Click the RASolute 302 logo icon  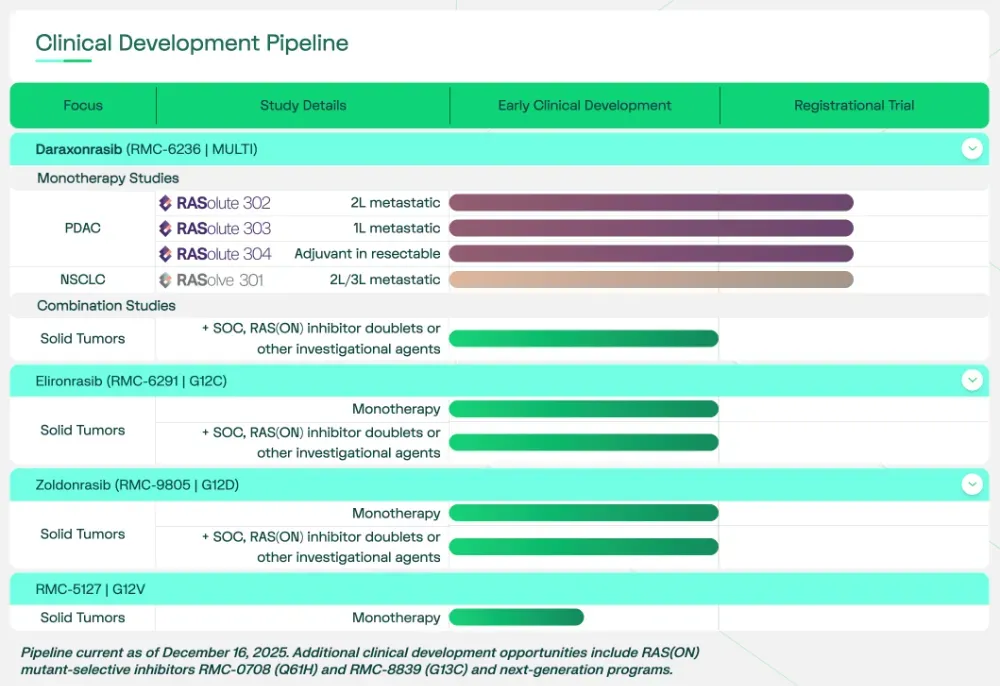click(166, 203)
